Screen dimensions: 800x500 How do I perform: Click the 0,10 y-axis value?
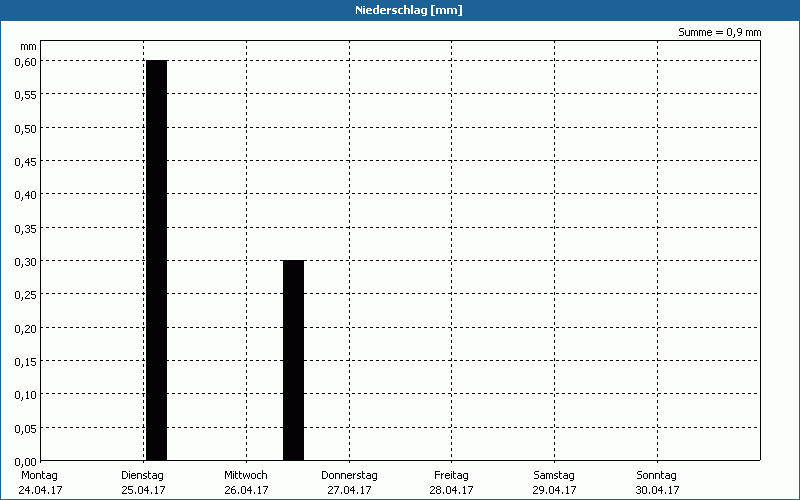pyautogui.click(x=26, y=395)
